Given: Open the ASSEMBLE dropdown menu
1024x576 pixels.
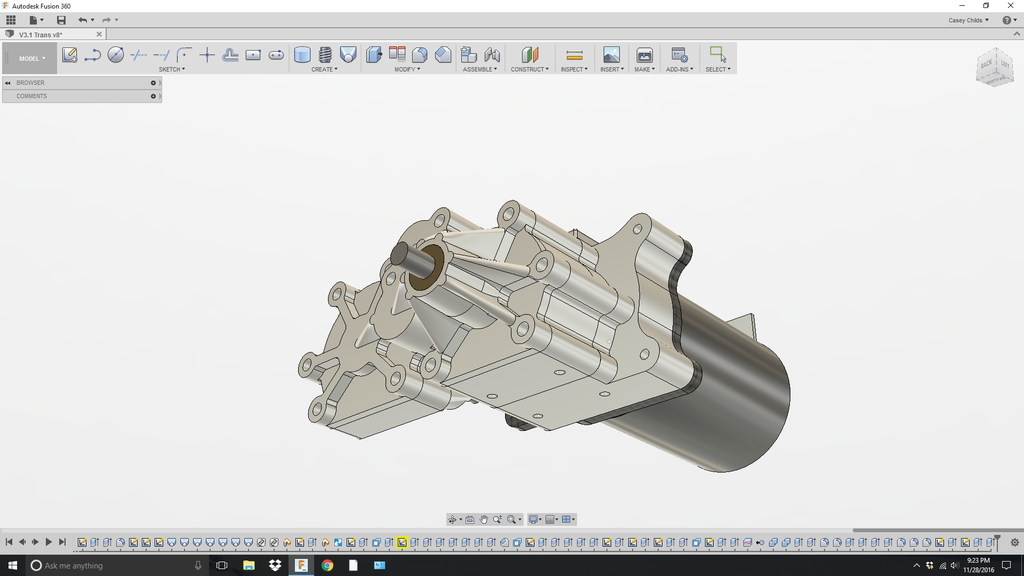Looking at the screenshot, I should [480, 69].
